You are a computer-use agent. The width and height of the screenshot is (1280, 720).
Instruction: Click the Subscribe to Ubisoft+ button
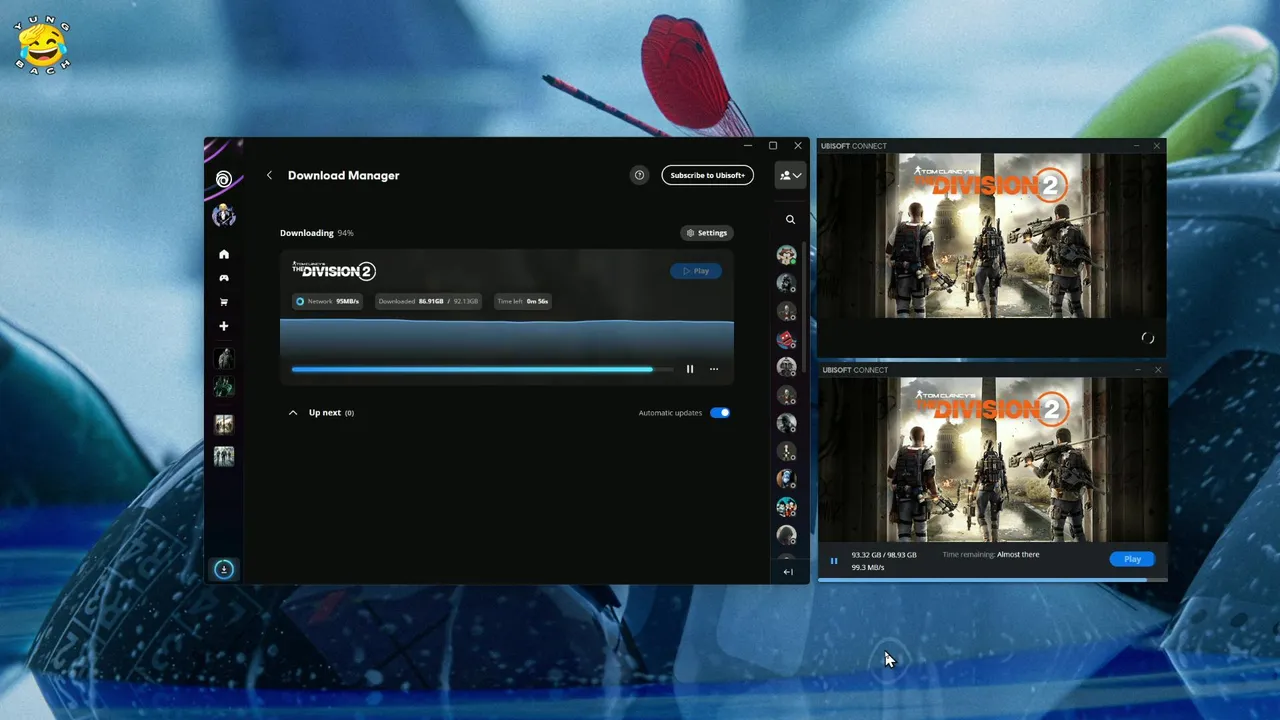point(707,175)
